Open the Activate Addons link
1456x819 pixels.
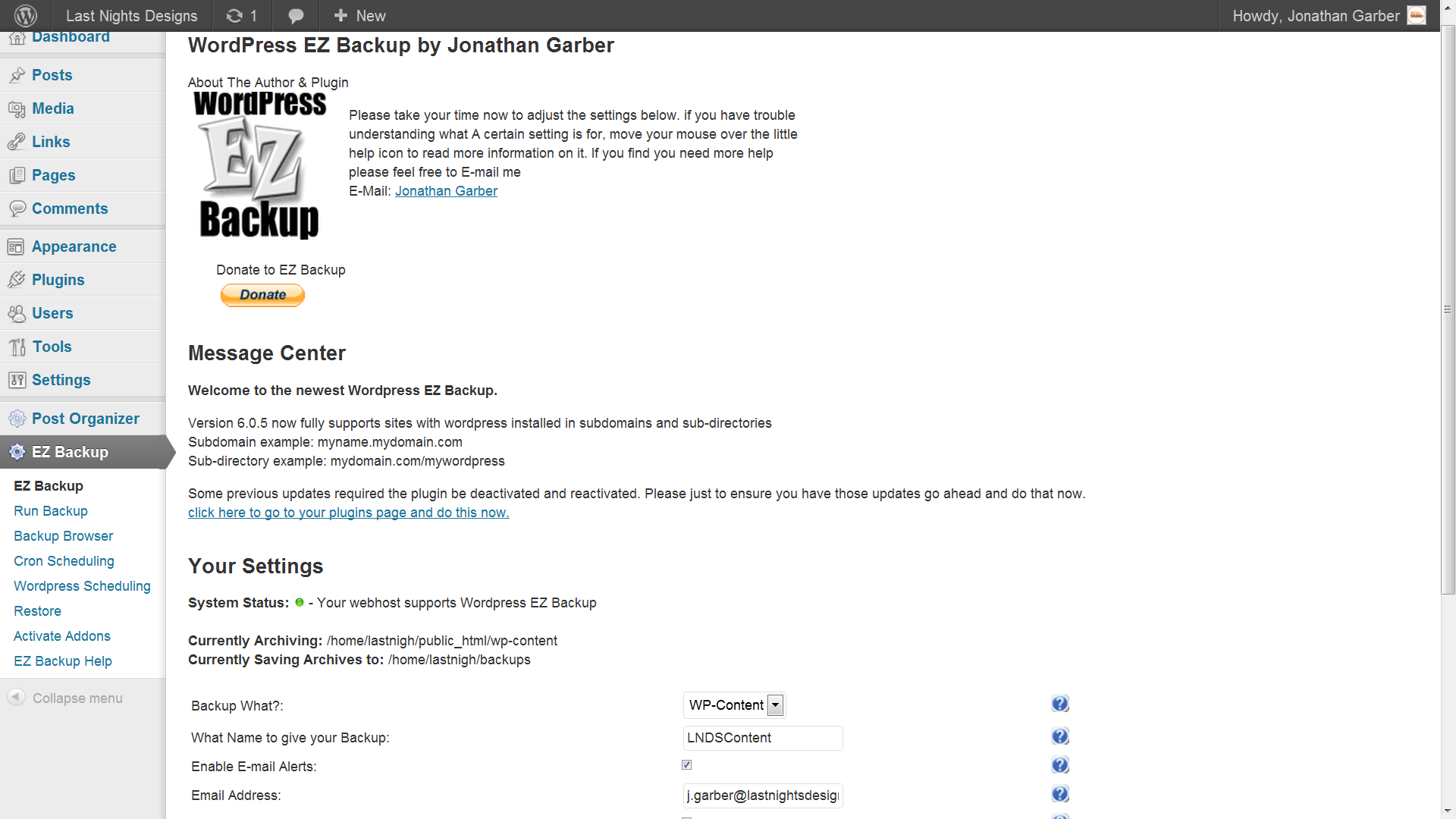(x=62, y=636)
